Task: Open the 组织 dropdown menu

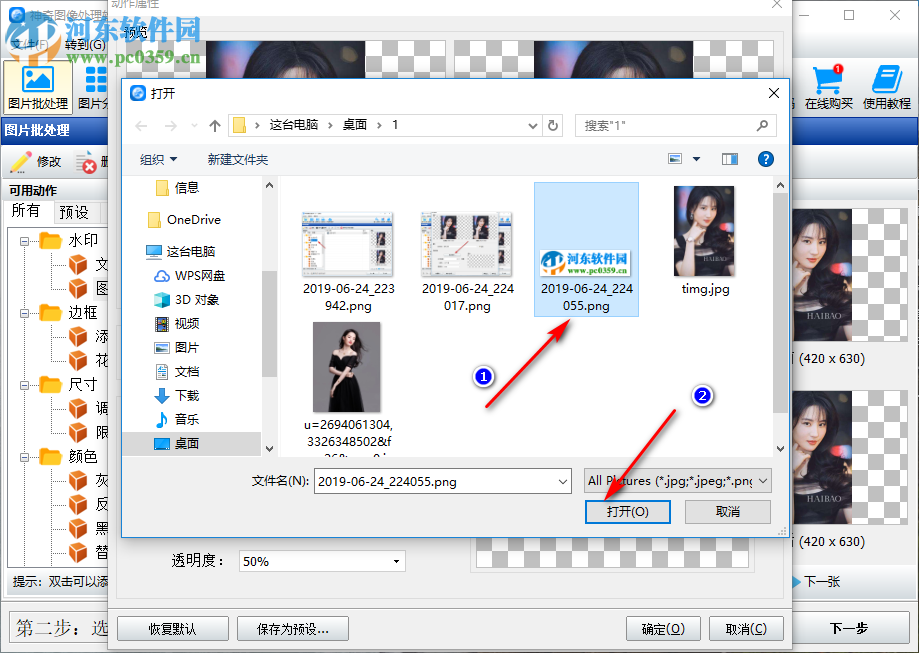Action: point(158,159)
